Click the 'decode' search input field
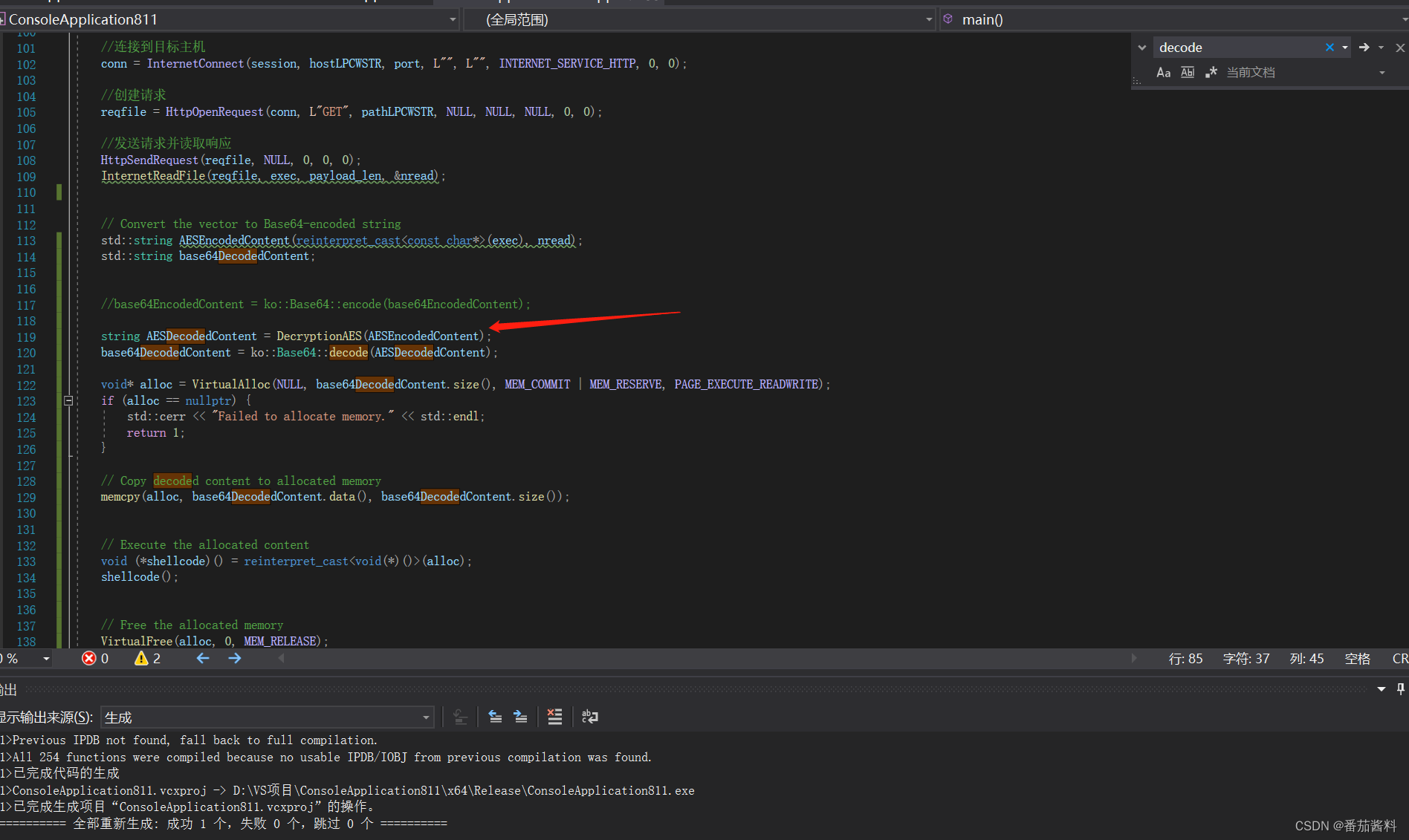This screenshot has width=1409, height=840. point(1237,48)
